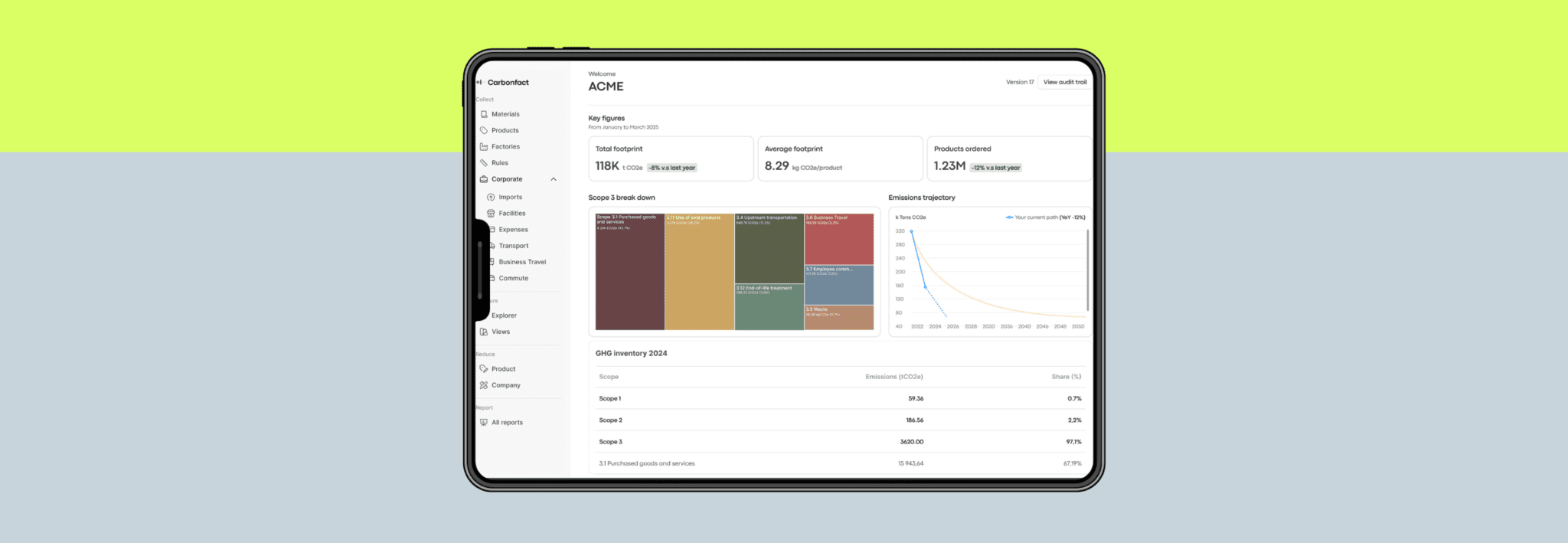Click the Products tag icon
The height and width of the screenshot is (543, 1568).
[x=484, y=130]
